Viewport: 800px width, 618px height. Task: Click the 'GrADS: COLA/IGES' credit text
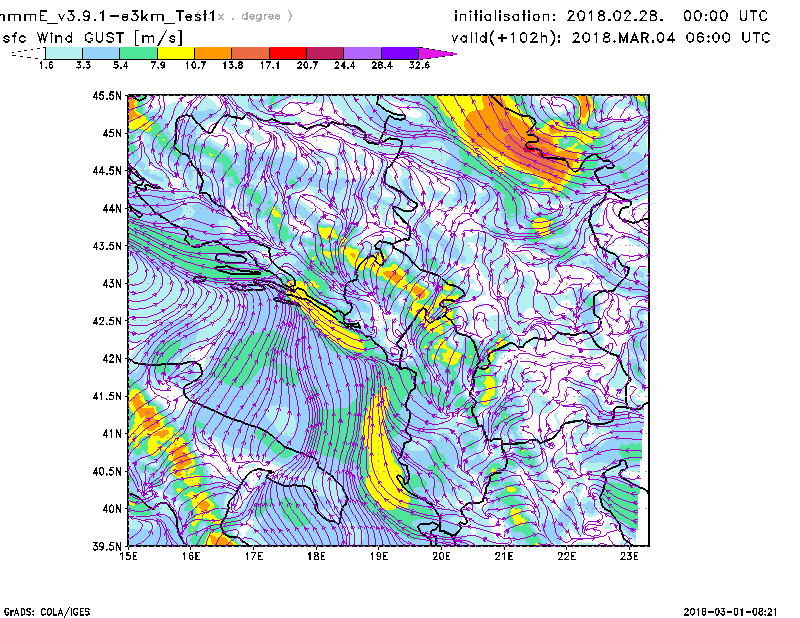pos(47,612)
